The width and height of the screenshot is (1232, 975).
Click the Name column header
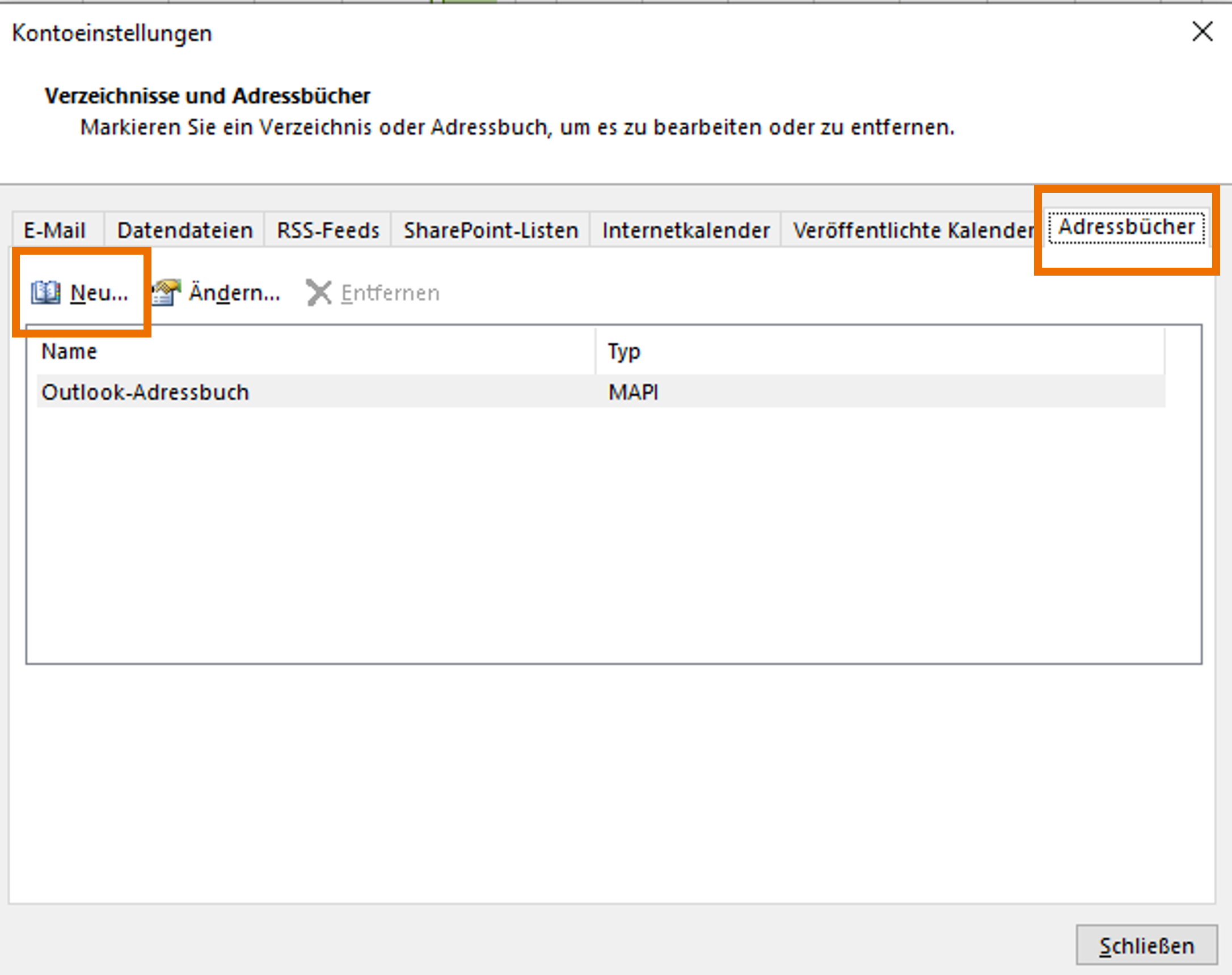click(70, 351)
